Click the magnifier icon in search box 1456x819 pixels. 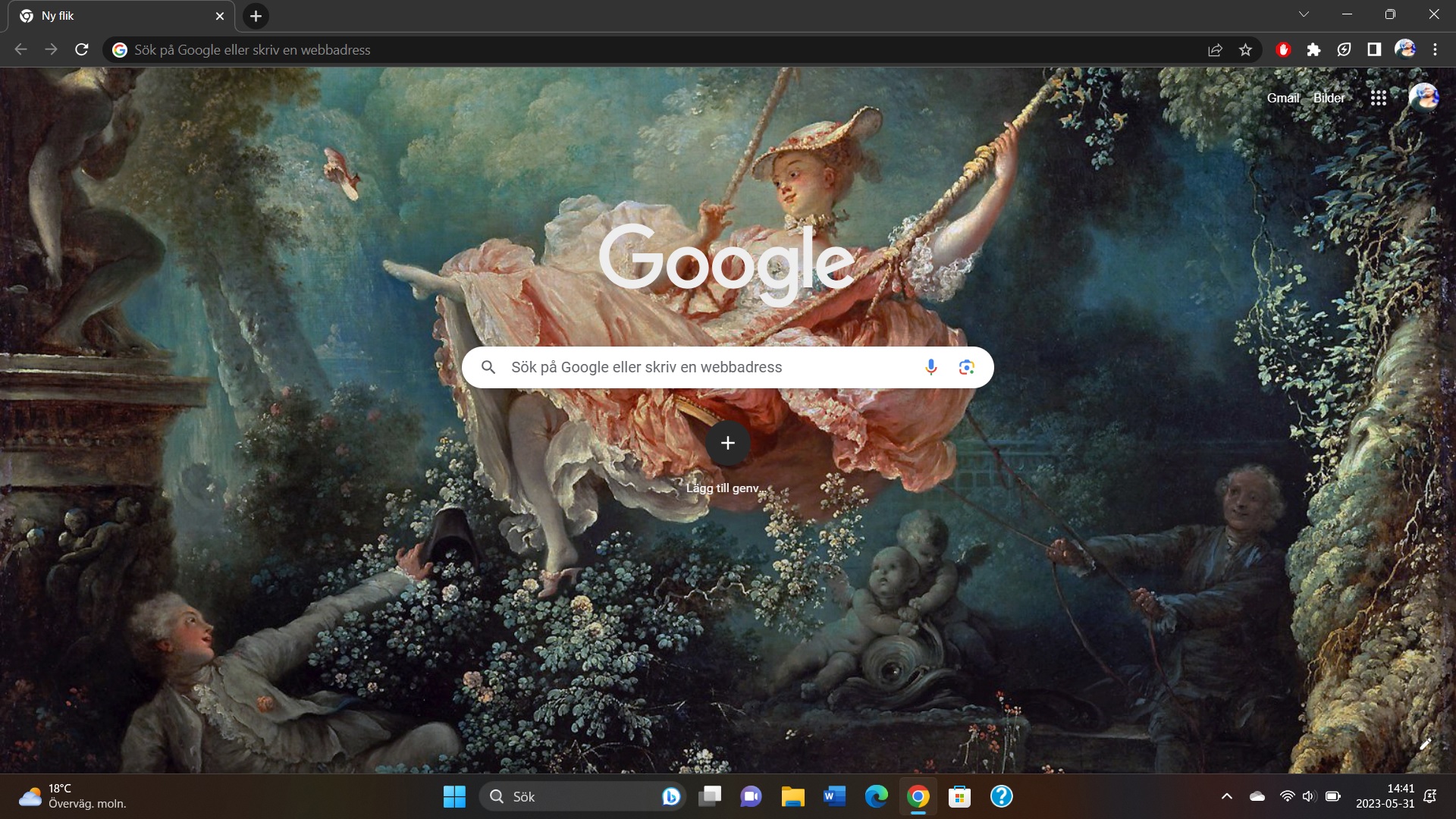(x=488, y=367)
